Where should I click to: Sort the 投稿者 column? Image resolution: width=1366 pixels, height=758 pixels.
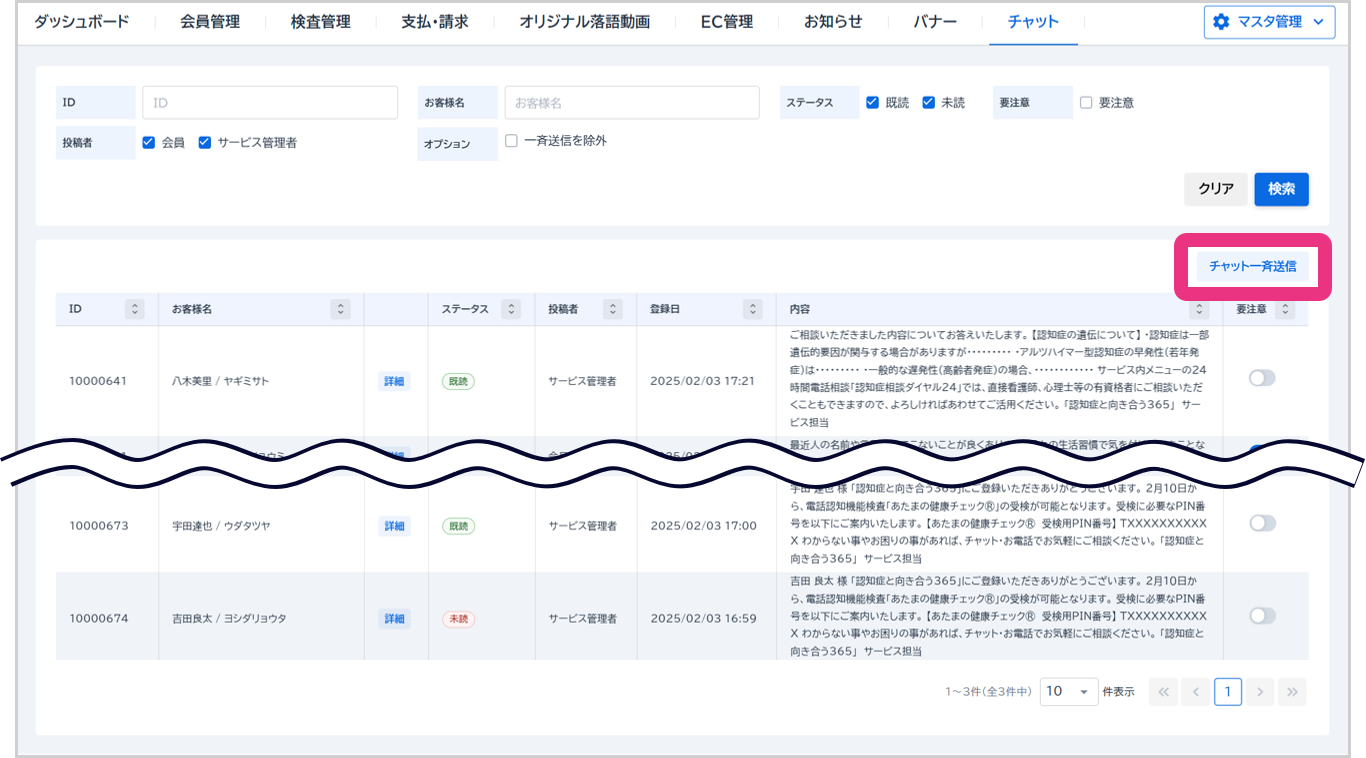coord(613,309)
